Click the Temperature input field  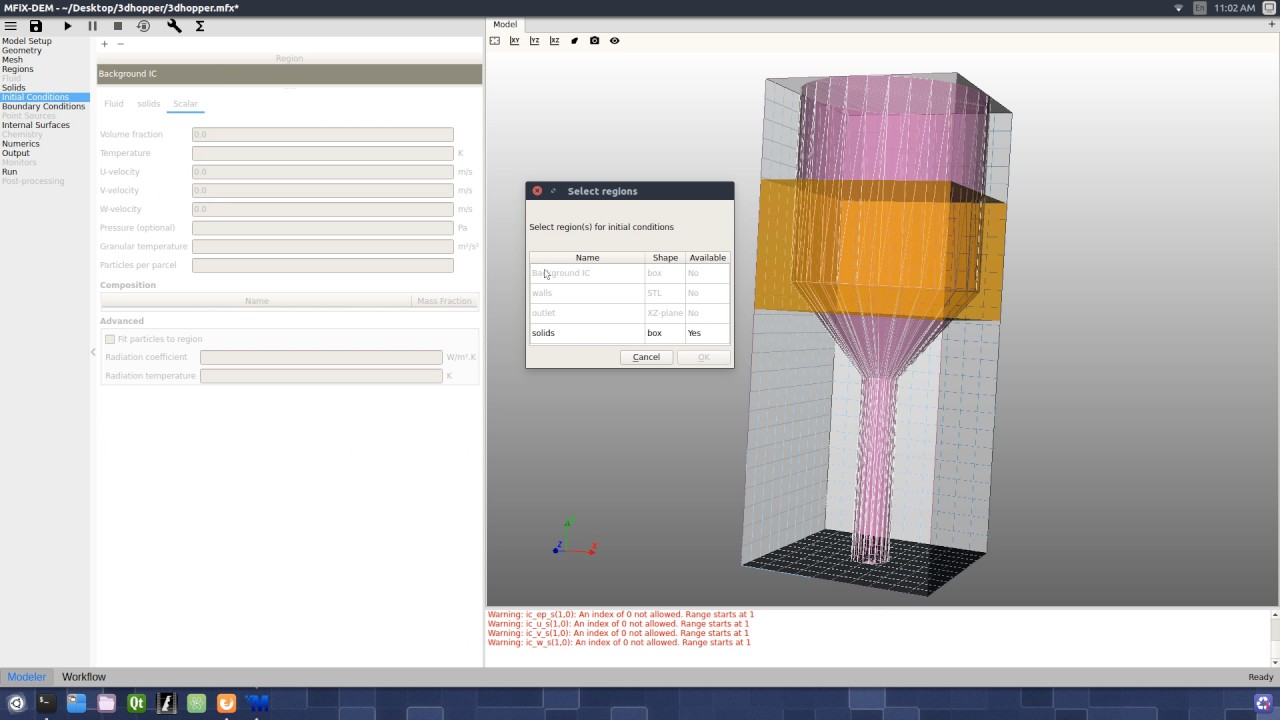tap(322, 153)
